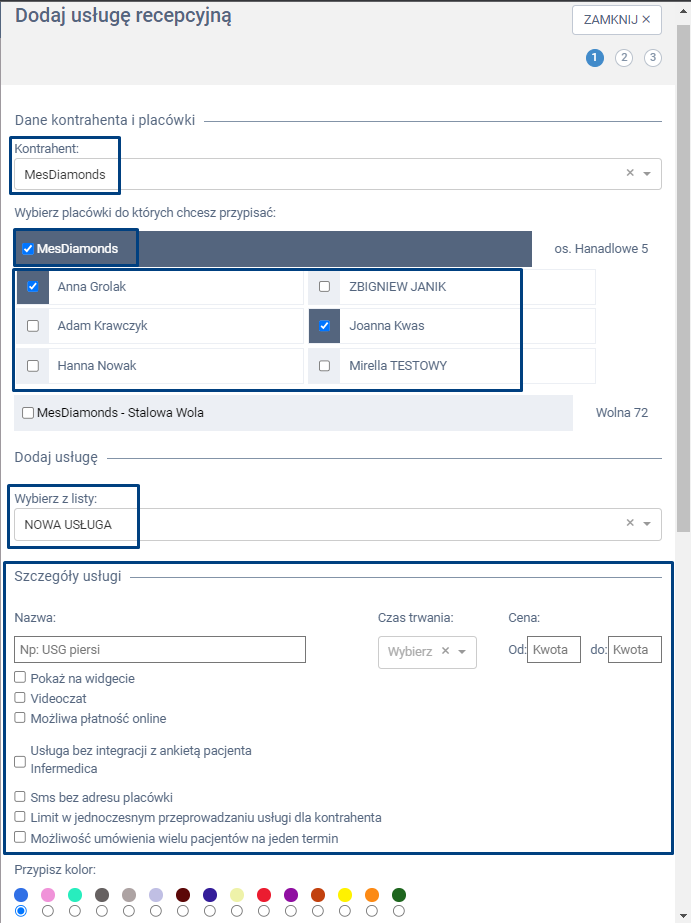
Task: Click the step 1 indicator
Action: coord(595,58)
